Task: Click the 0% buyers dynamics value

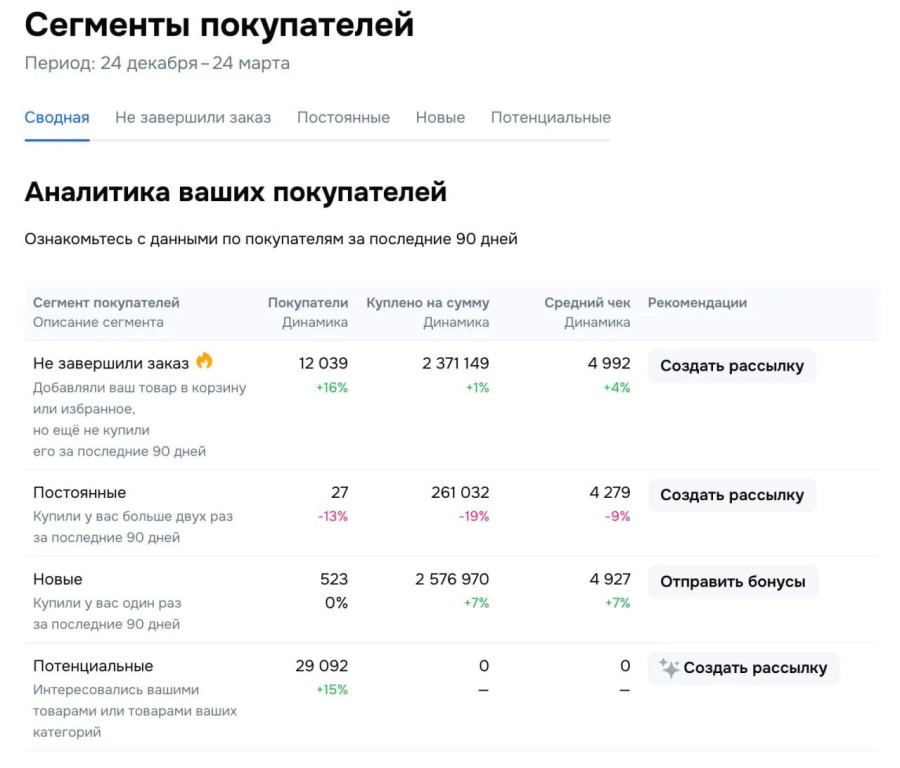Action: 336,603
